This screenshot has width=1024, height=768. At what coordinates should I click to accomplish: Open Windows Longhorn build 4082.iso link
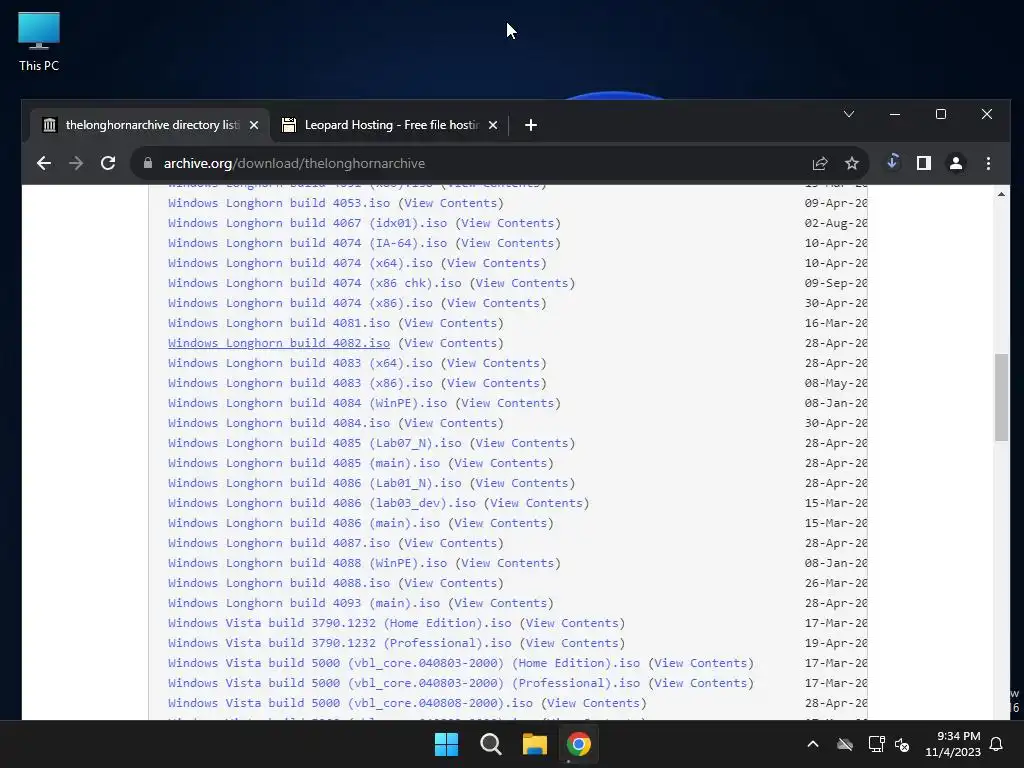tap(279, 343)
